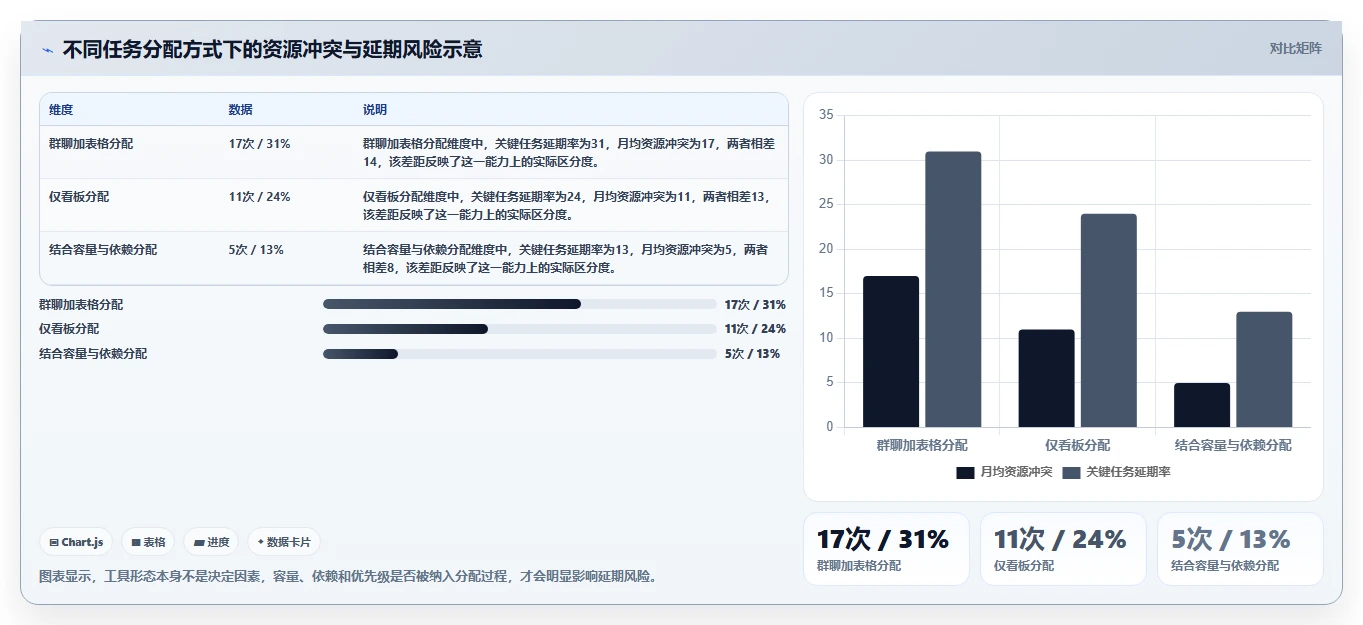Image resolution: width=1363 pixels, height=625 pixels.
Task: Click table value 11次 / 24%
Action: click(260, 197)
